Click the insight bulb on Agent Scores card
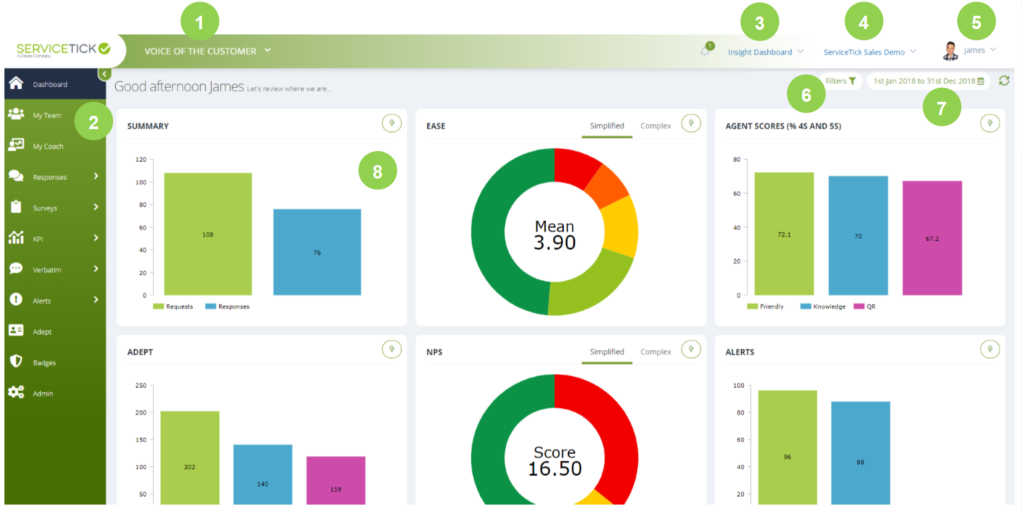Viewport: 1022px width, 512px height. [990, 123]
